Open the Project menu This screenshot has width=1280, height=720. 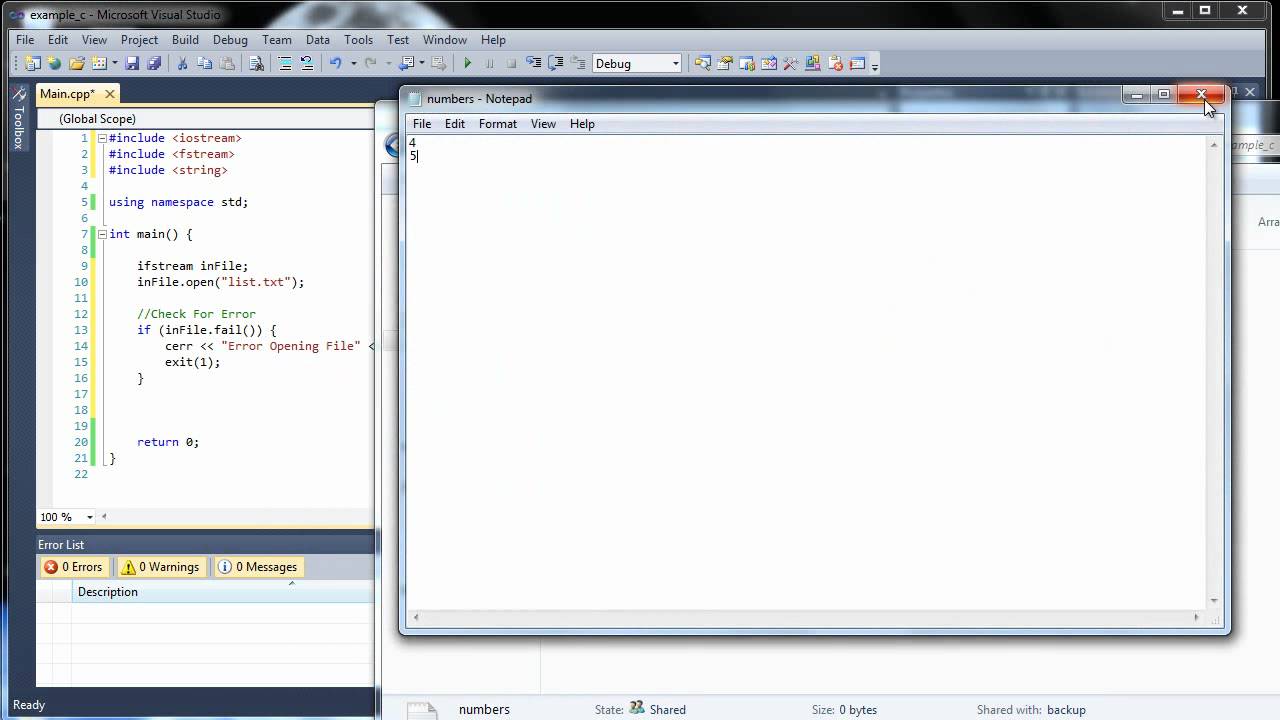(139, 40)
